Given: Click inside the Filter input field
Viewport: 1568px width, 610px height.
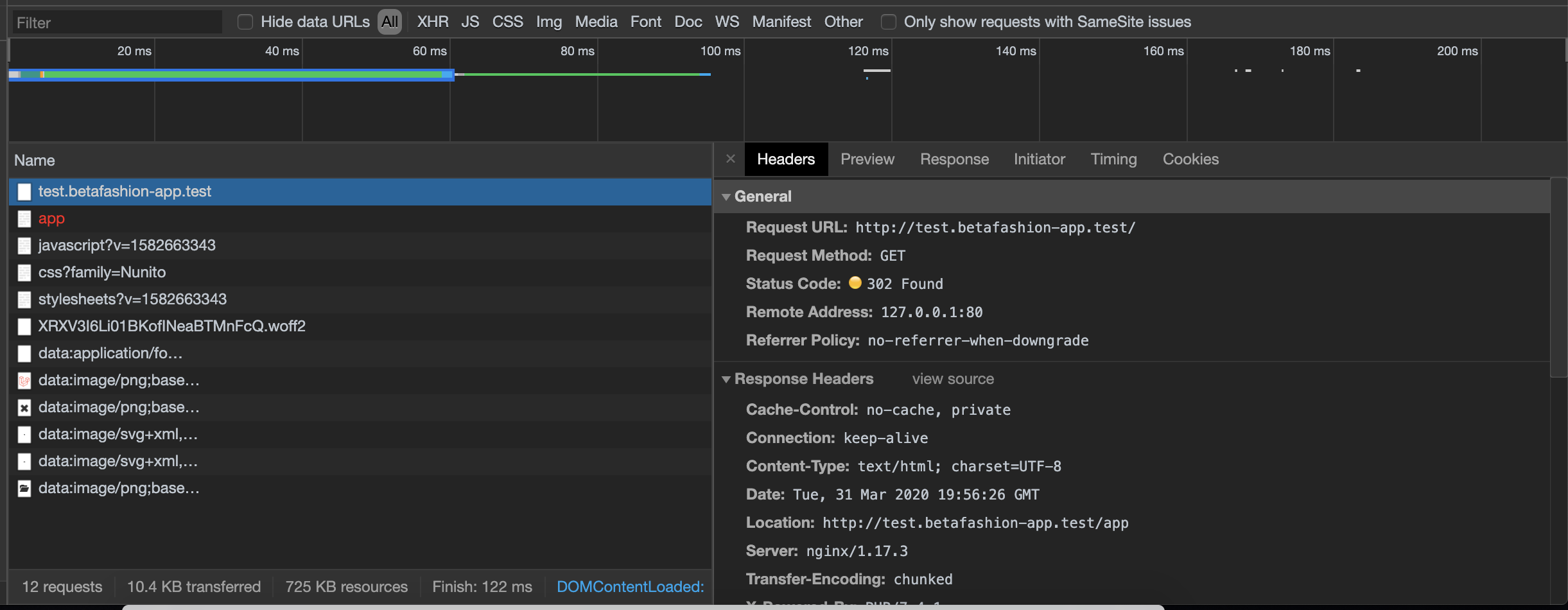Looking at the screenshot, I should [116, 22].
